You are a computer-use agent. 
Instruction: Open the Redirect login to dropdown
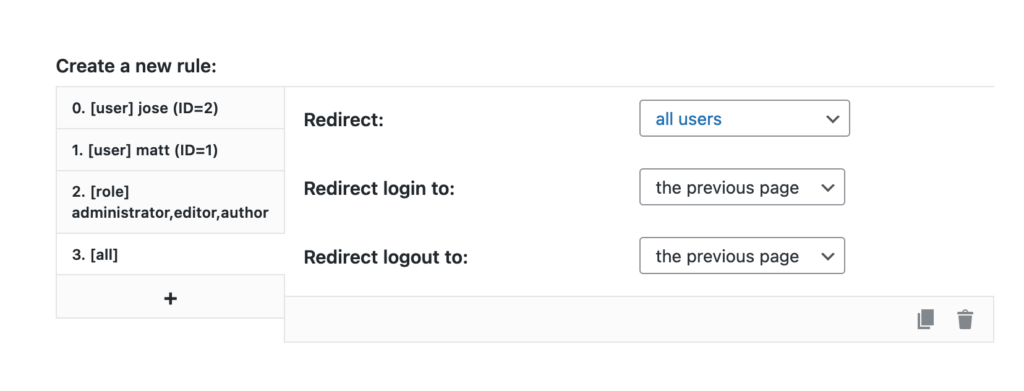point(742,187)
